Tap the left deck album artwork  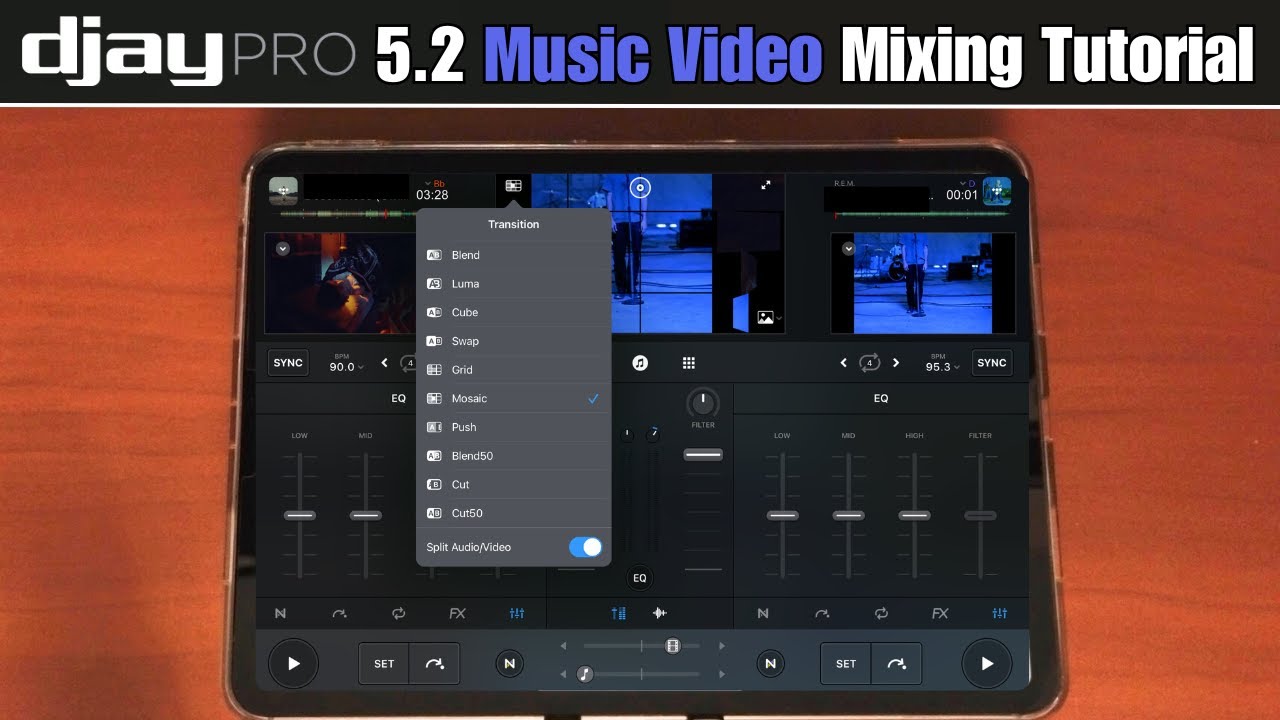tap(284, 191)
